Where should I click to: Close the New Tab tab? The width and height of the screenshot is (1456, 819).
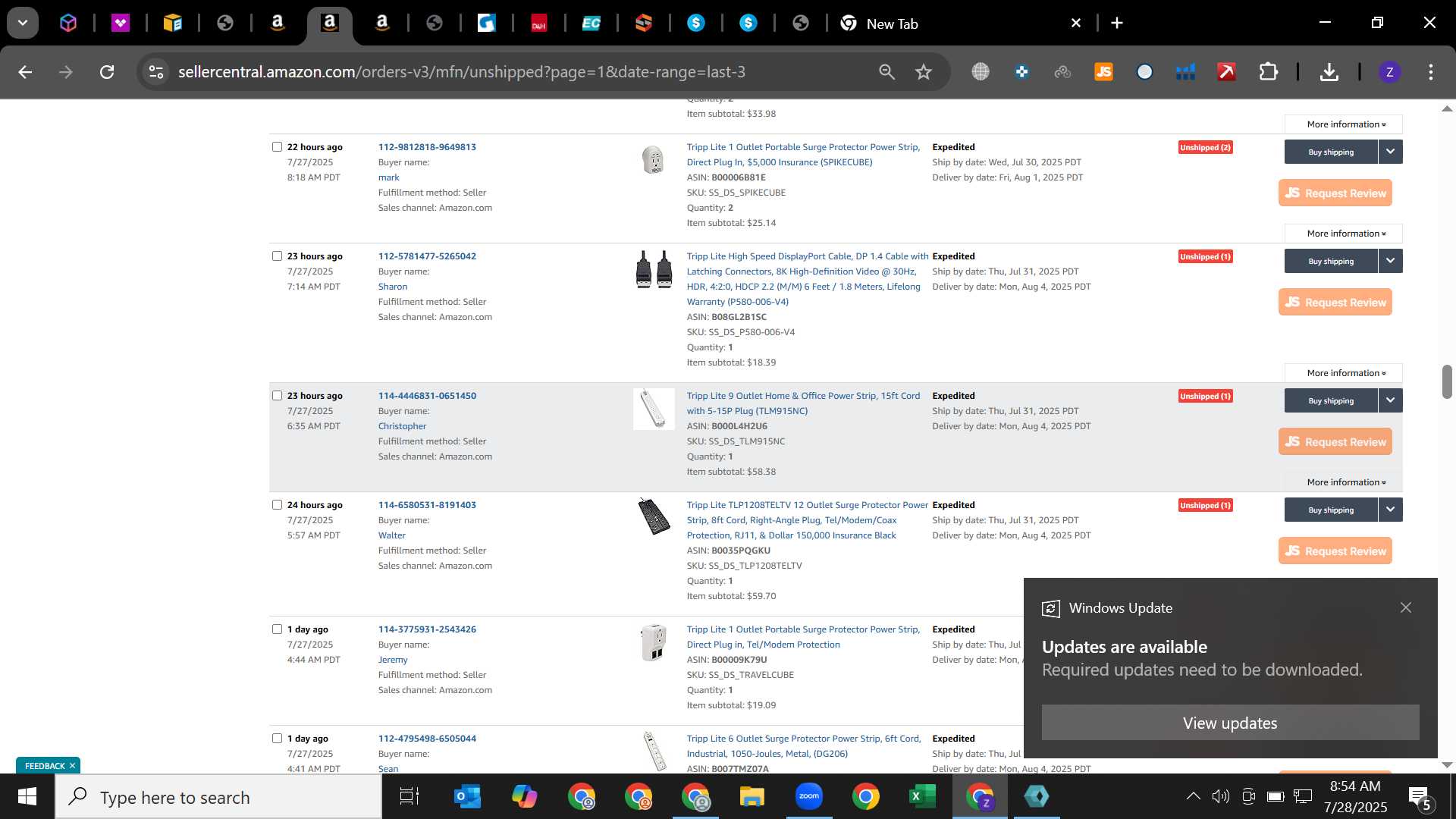[x=1075, y=23]
